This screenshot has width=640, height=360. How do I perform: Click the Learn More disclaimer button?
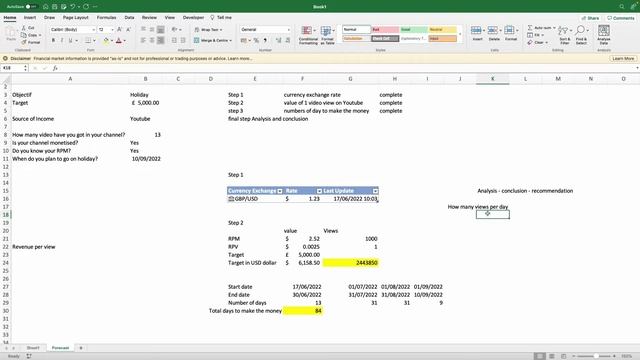pyautogui.click(x=623, y=58)
